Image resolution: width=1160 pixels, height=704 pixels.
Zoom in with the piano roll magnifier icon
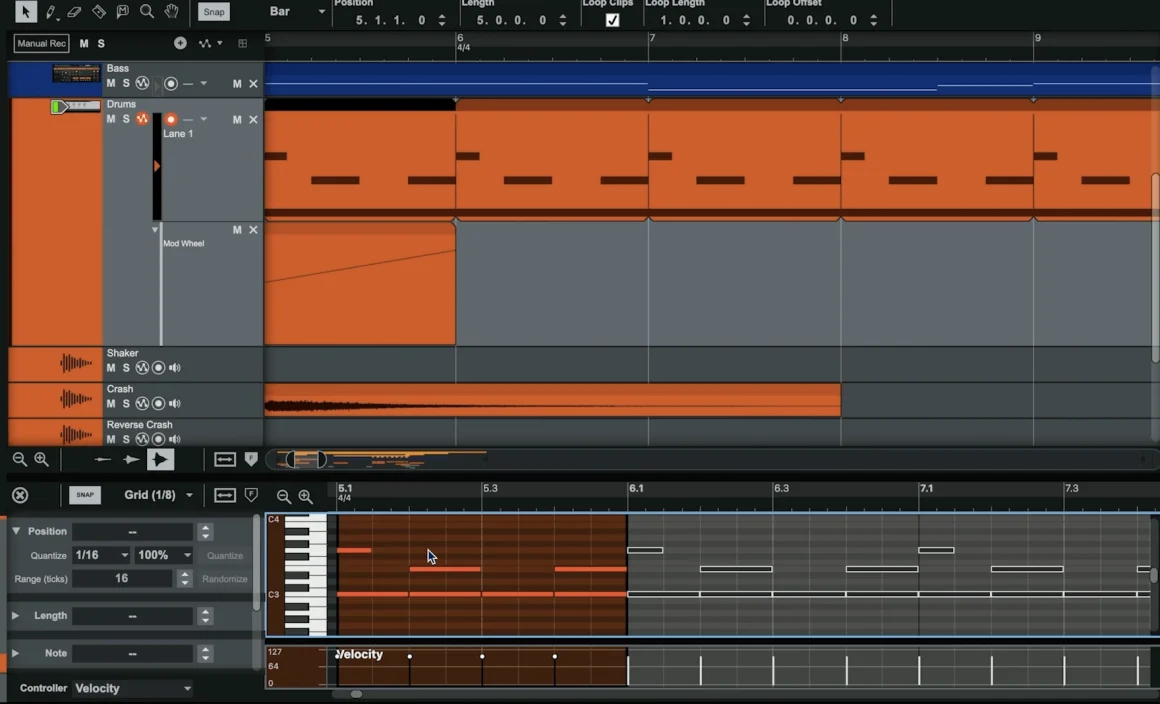(306, 496)
